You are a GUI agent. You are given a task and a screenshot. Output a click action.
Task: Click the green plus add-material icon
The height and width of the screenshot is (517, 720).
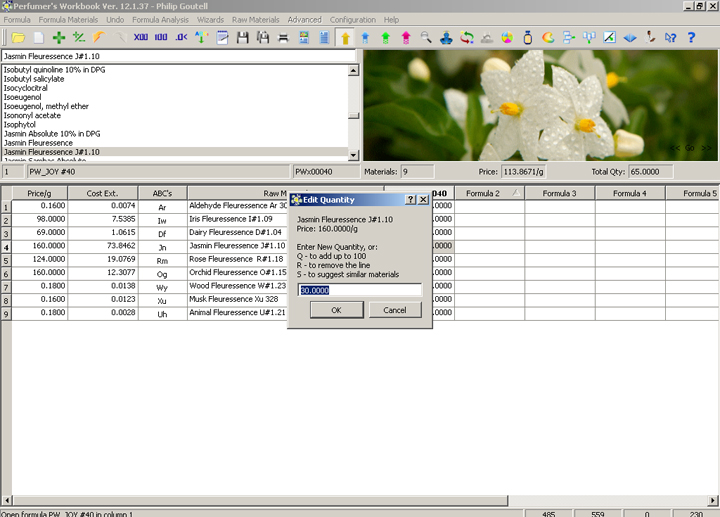pyautogui.click(x=59, y=38)
